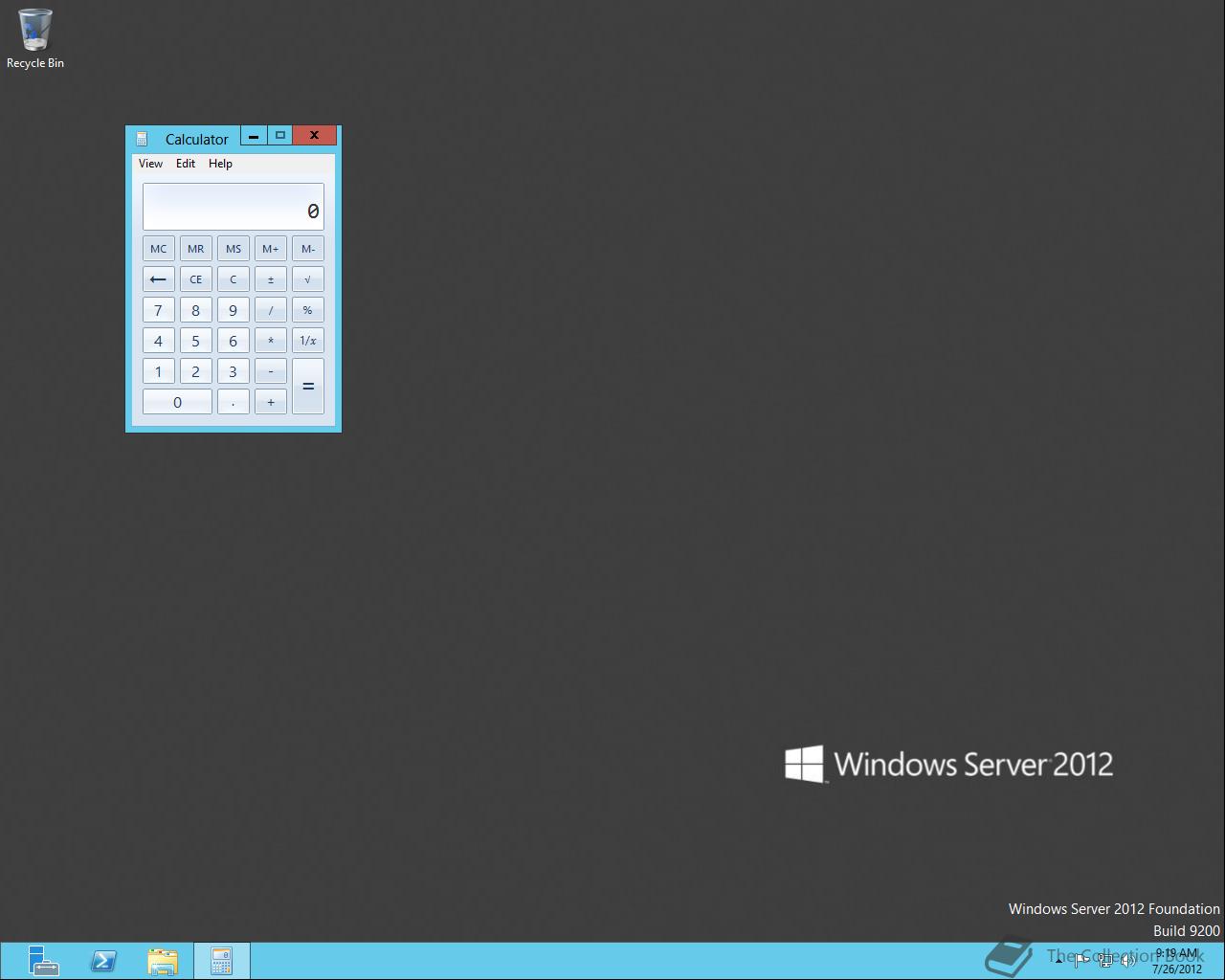Click the M- memory subtract button

pyautogui.click(x=308, y=249)
